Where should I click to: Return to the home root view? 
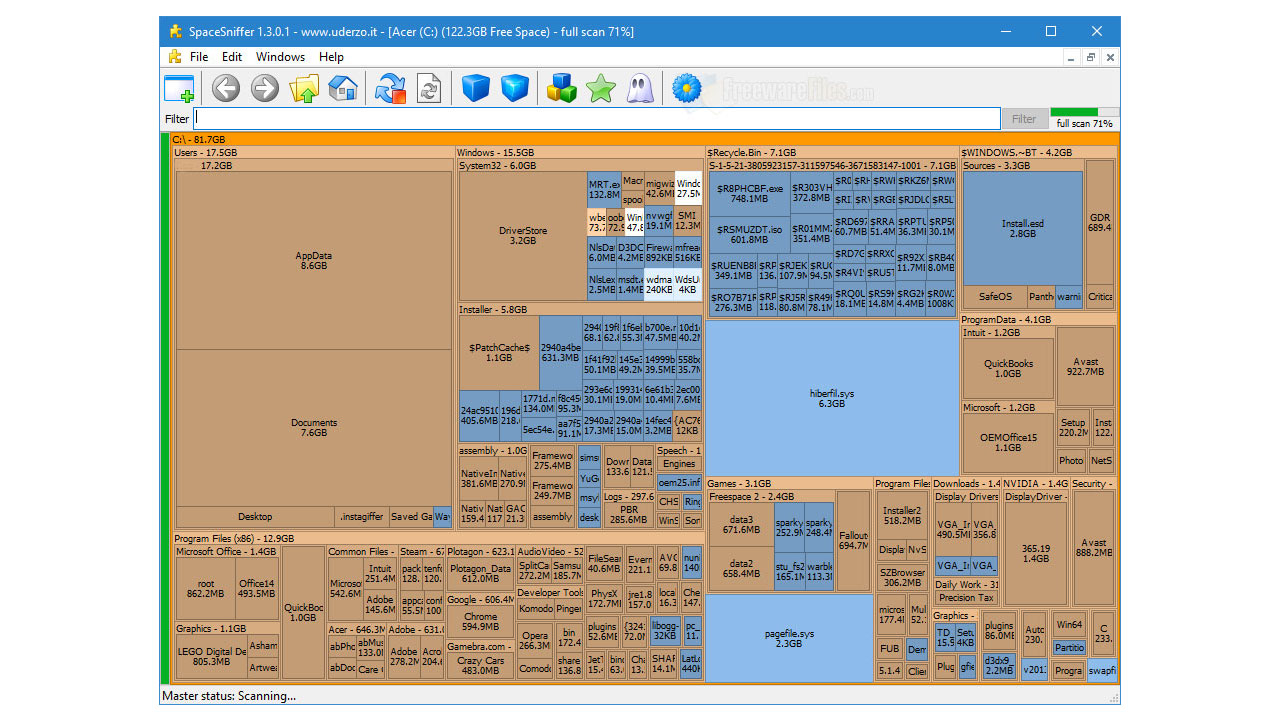343,89
